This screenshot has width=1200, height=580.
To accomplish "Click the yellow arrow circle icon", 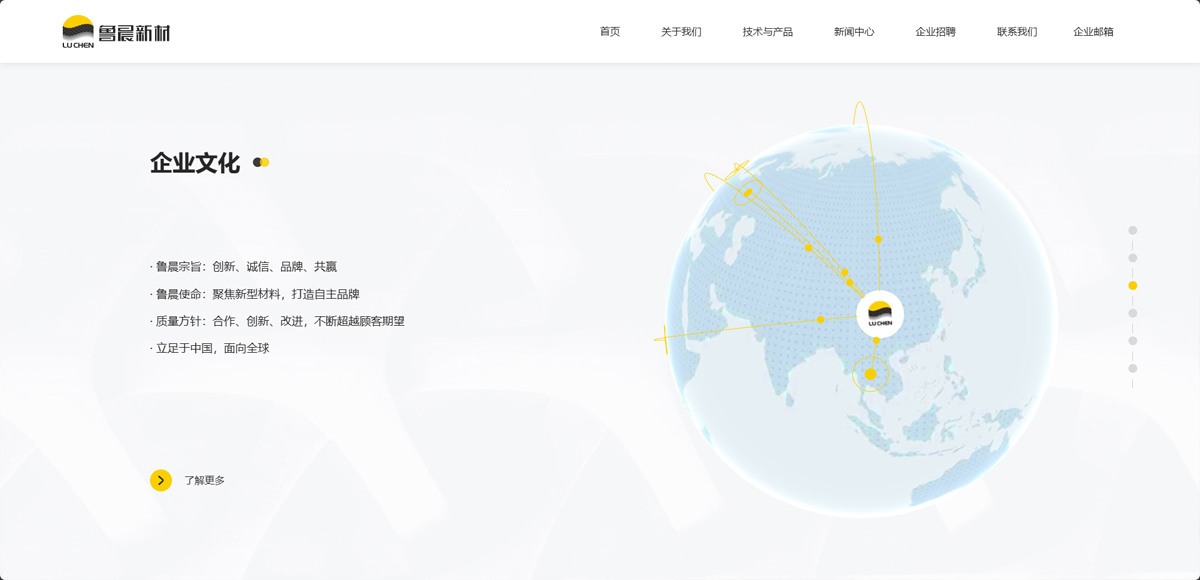I will point(161,480).
